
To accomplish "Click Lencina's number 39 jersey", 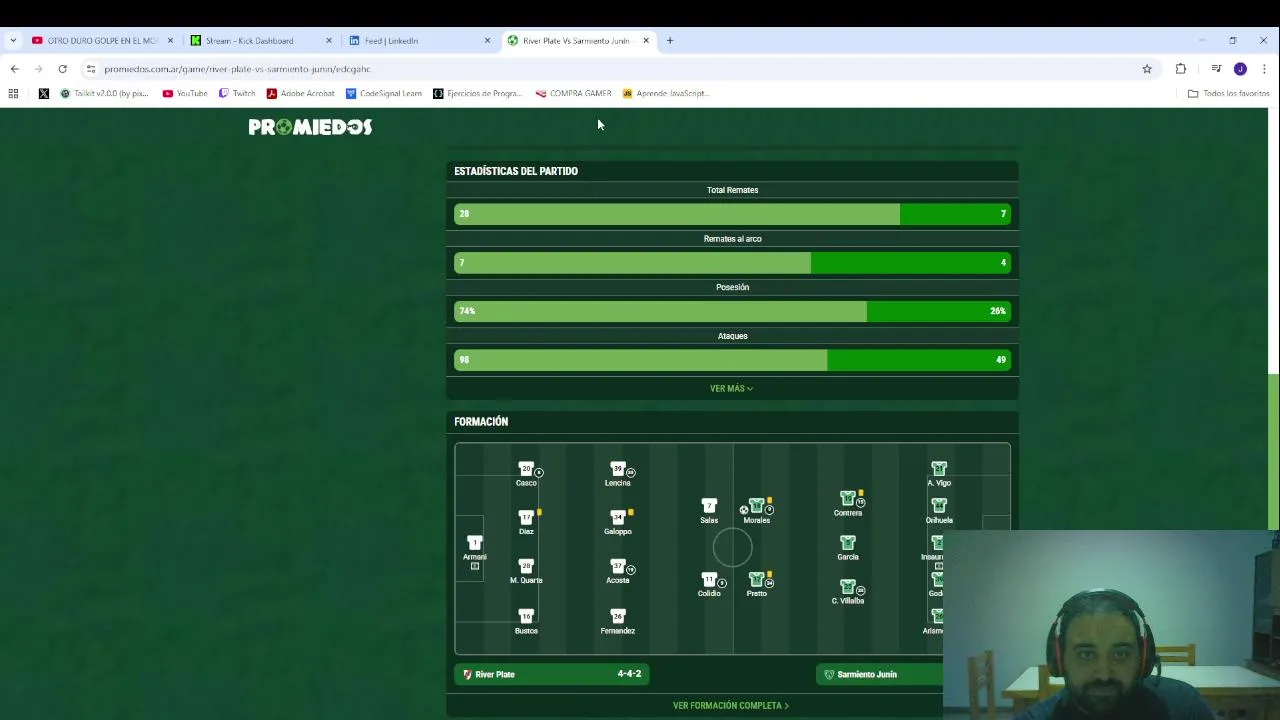I will pyautogui.click(x=617, y=469).
